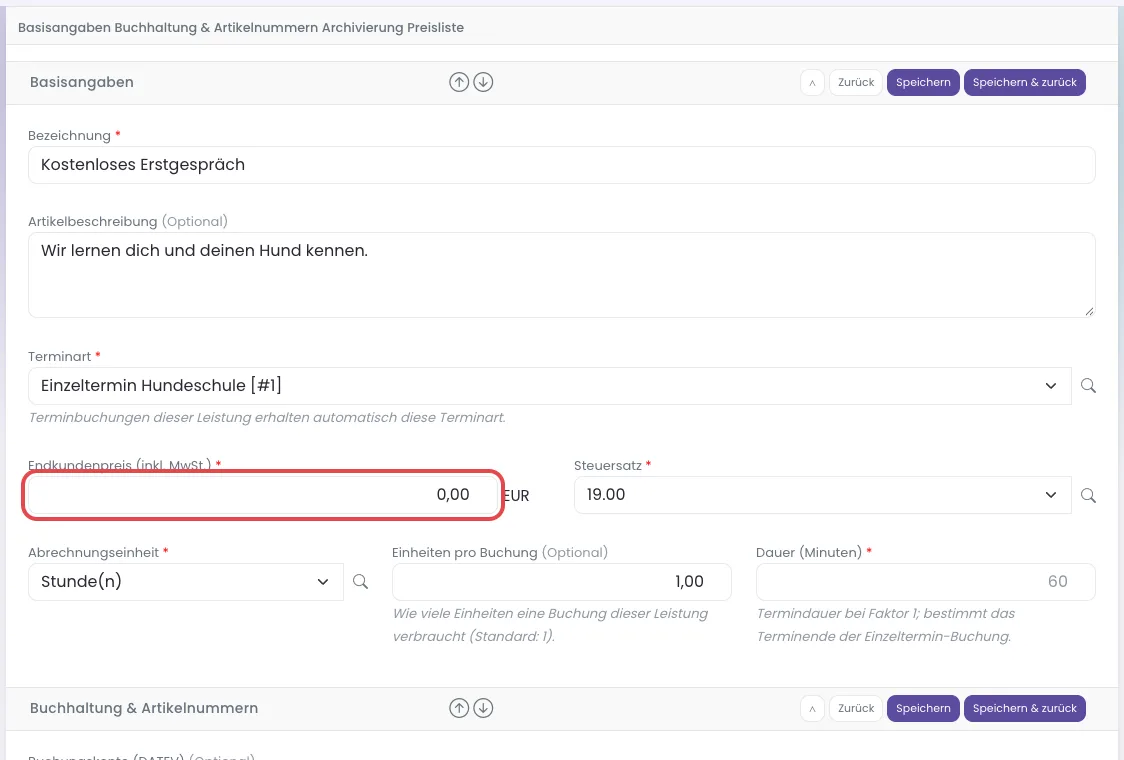
Task: Open Terminart search magnifier icon
Action: (1088, 386)
